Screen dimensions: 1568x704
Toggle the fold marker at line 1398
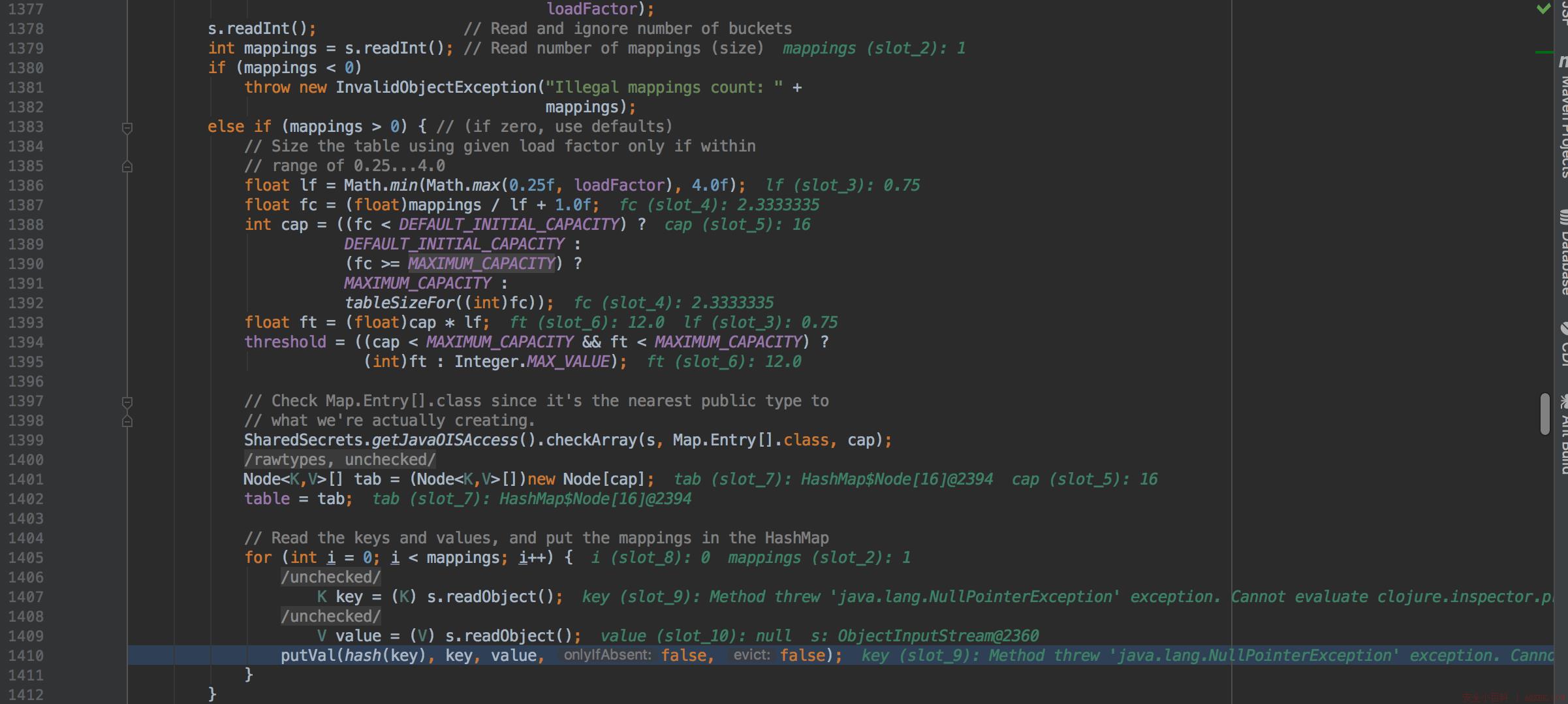pyautogui.click(x=127, y=421)
